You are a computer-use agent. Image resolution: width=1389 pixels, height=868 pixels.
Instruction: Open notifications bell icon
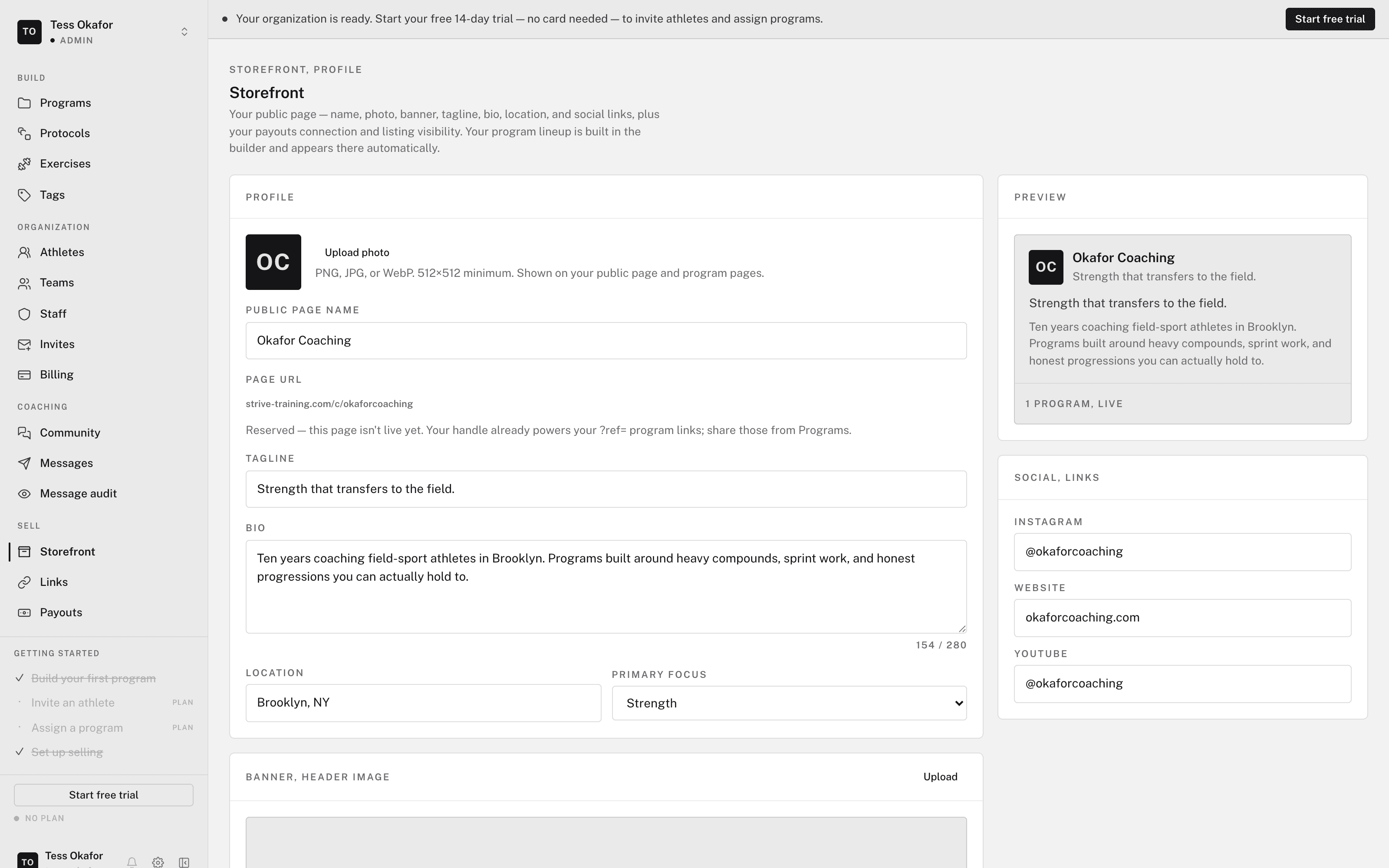coord(132,861)
